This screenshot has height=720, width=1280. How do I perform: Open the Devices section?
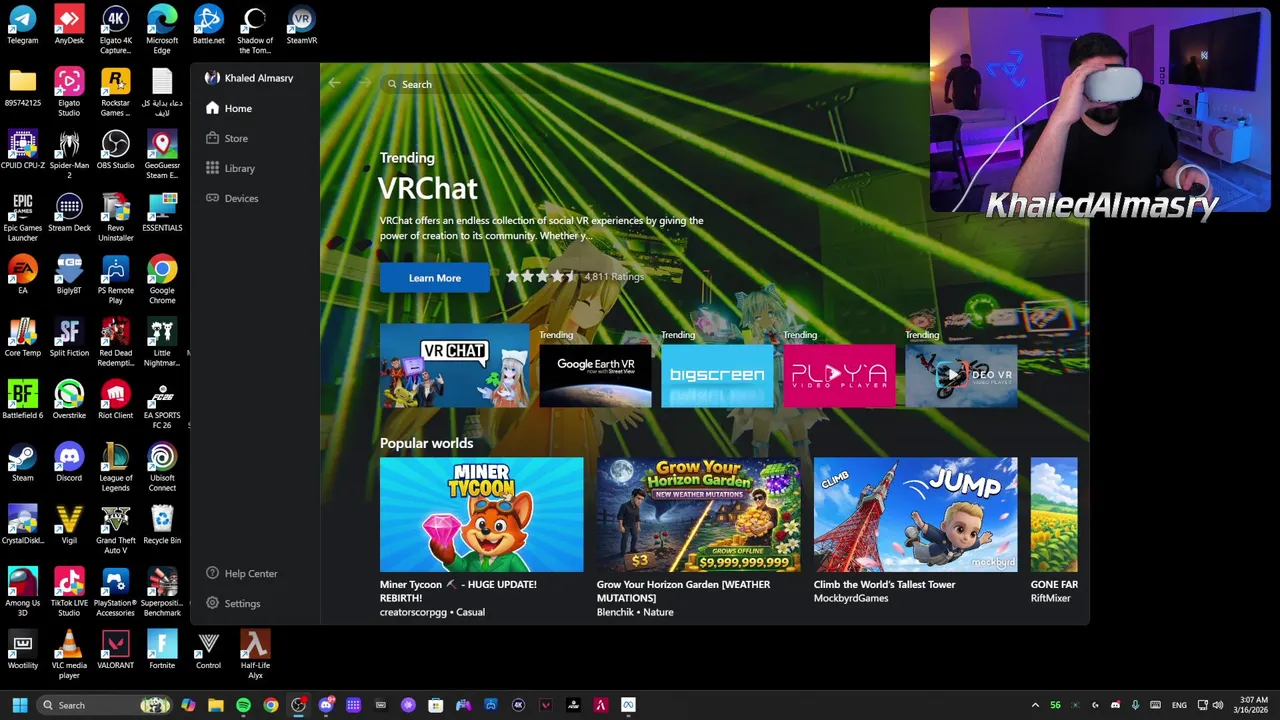[x=232, y=198]
